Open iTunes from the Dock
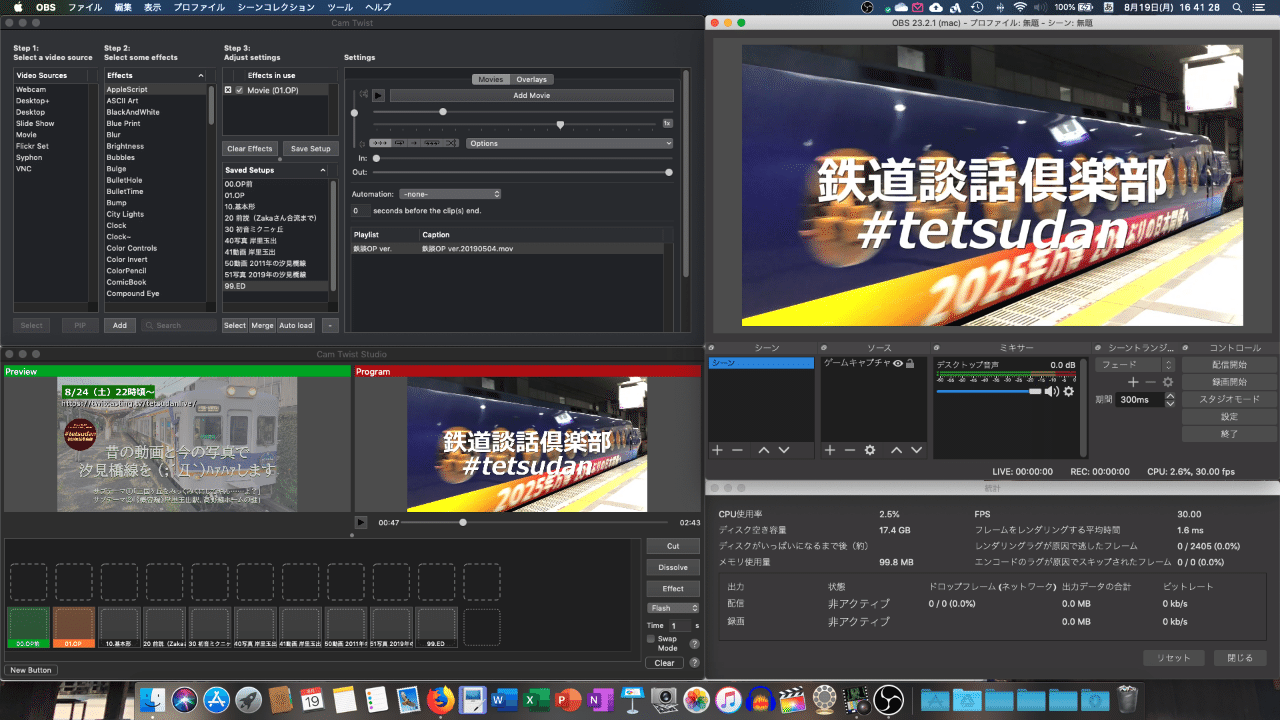This screenshot has height=720, width=1280. click(x=729, y=699)
